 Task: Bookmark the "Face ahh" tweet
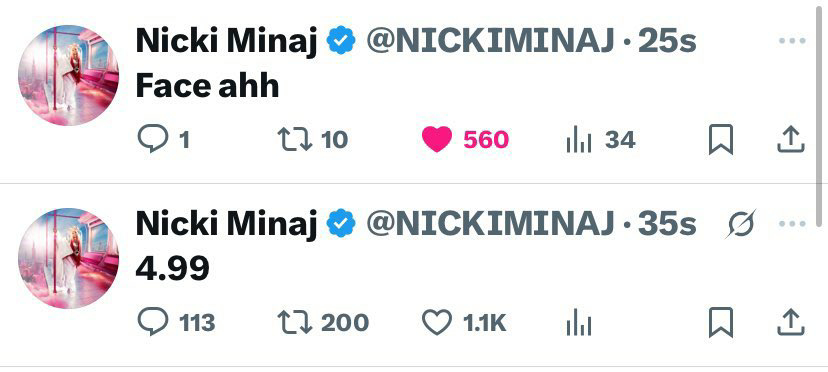(720, 140)
